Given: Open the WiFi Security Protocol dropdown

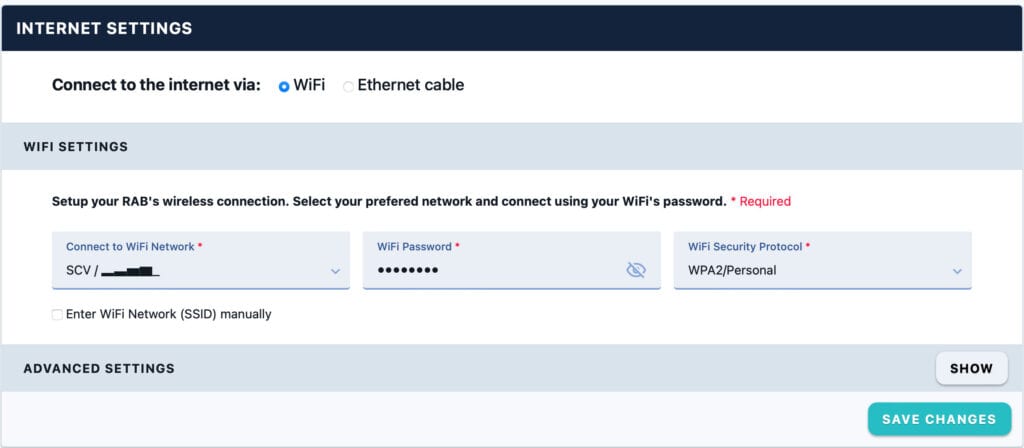Looking at the screenshot, I should (x=822, y=261).
